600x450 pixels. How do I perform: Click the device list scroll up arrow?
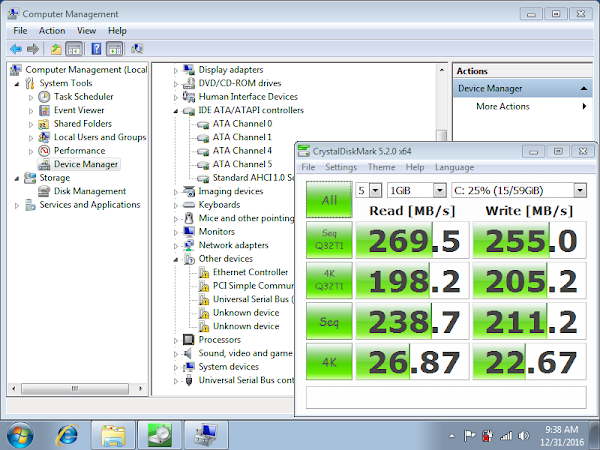click(442, 70)
